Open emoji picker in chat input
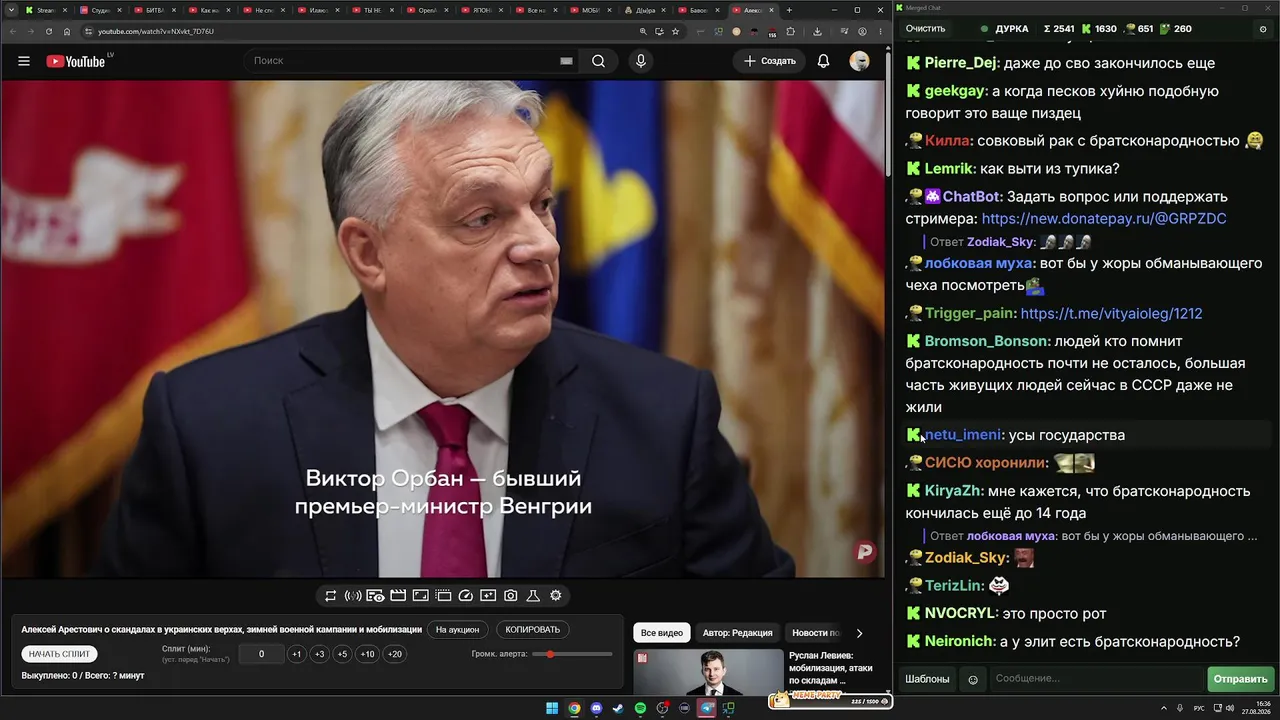Image resolution: width=1280 pixels, height=720 pixels. point(973,680)
